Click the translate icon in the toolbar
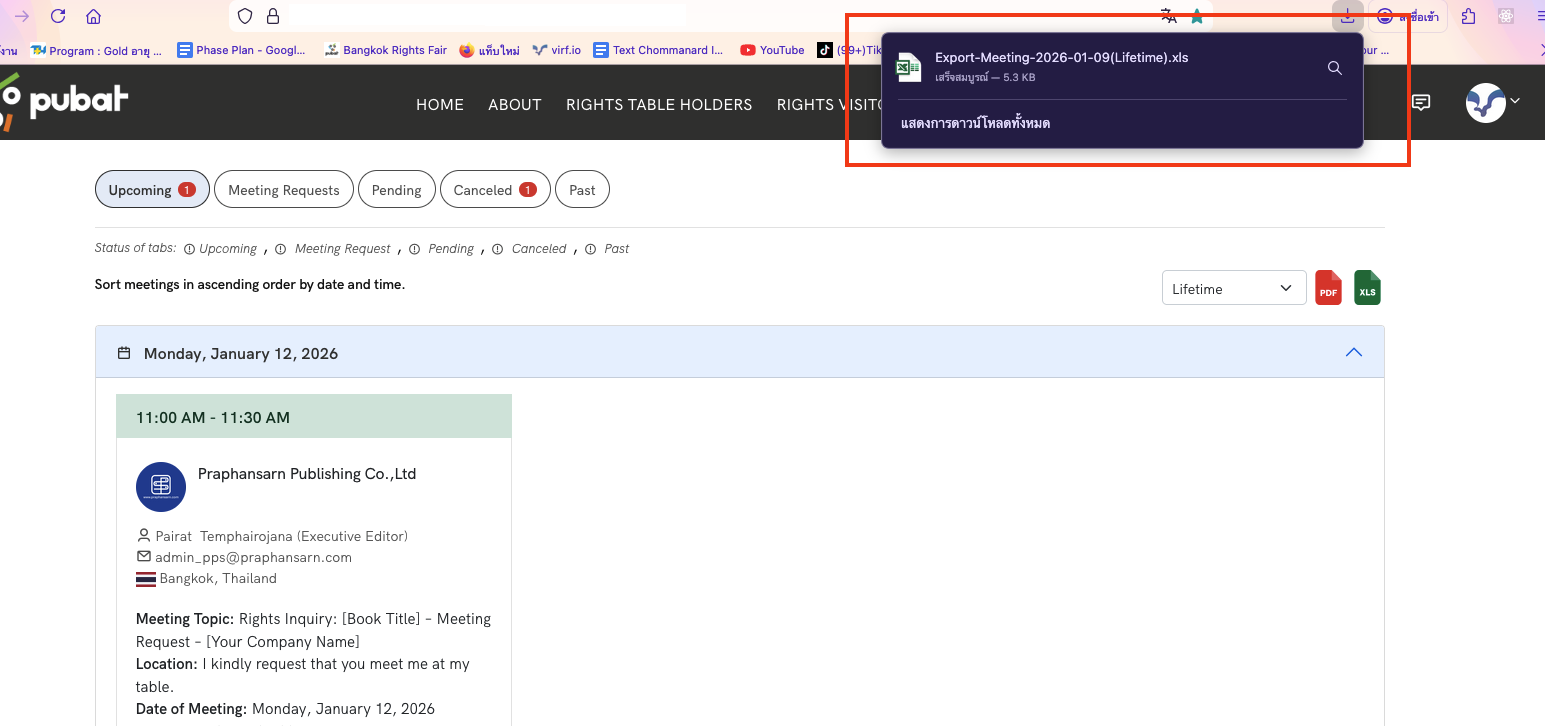 pos(1168,16)
